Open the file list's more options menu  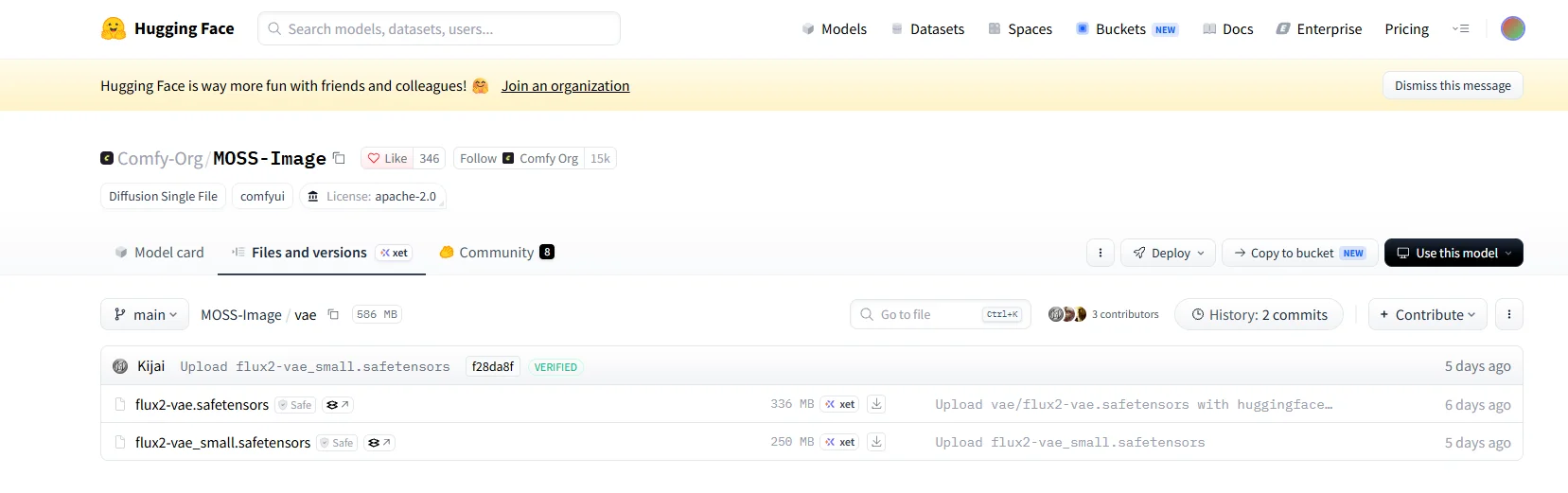pos(1508,314)
